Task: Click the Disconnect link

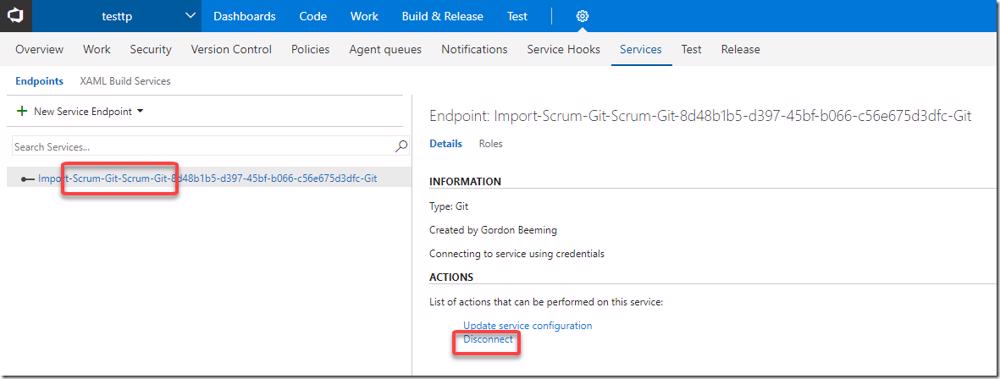Action: coord(488,339)
